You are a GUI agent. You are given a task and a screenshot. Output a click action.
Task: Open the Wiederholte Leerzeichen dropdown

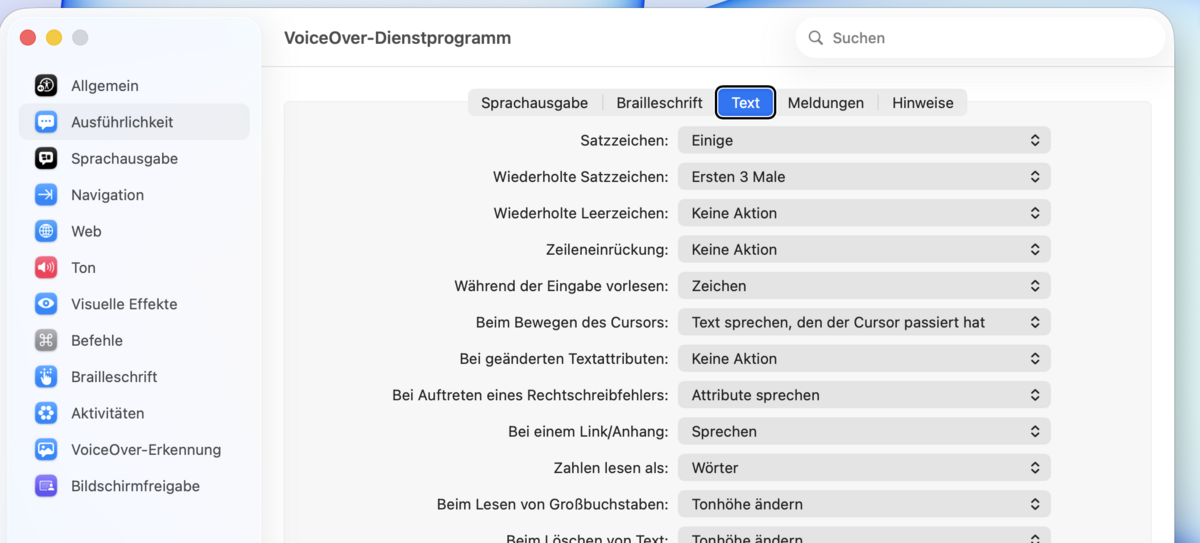click(x=864, y=213)
